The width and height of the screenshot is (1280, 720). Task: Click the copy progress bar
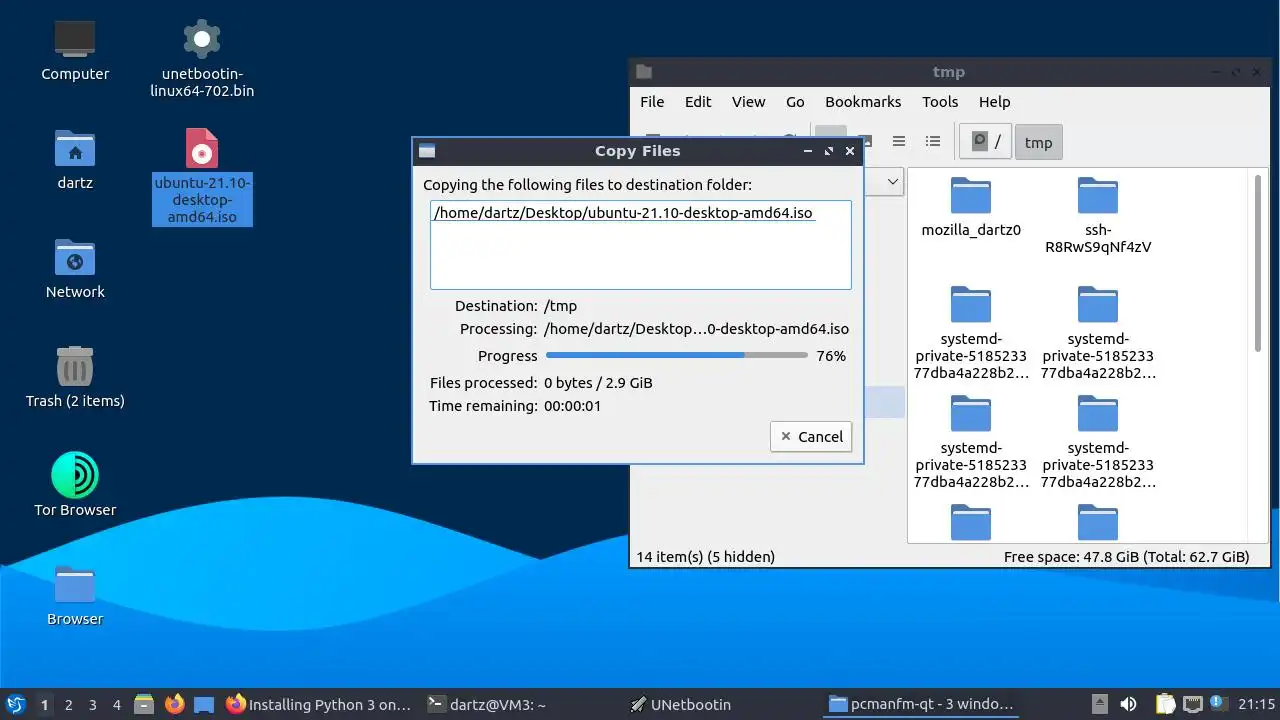point(677,355)
